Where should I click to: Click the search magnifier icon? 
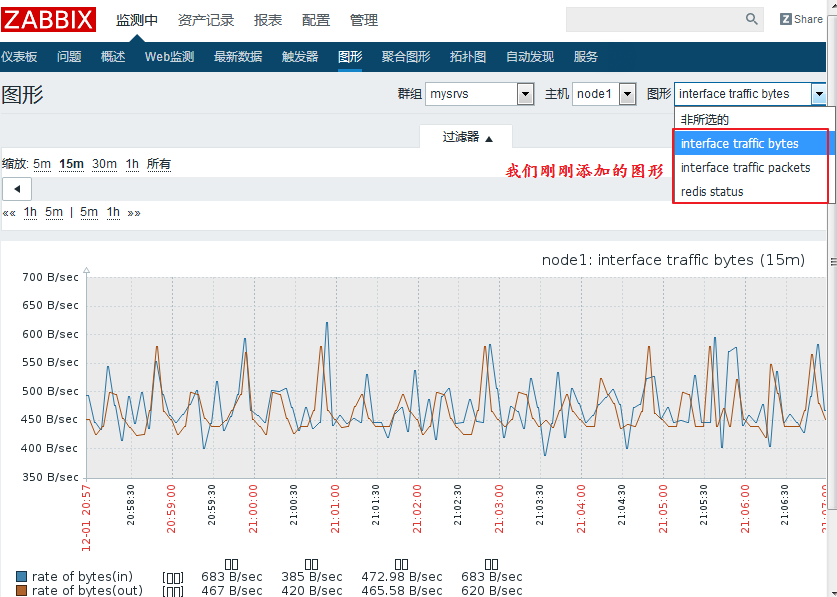click(x=752, y=19)
